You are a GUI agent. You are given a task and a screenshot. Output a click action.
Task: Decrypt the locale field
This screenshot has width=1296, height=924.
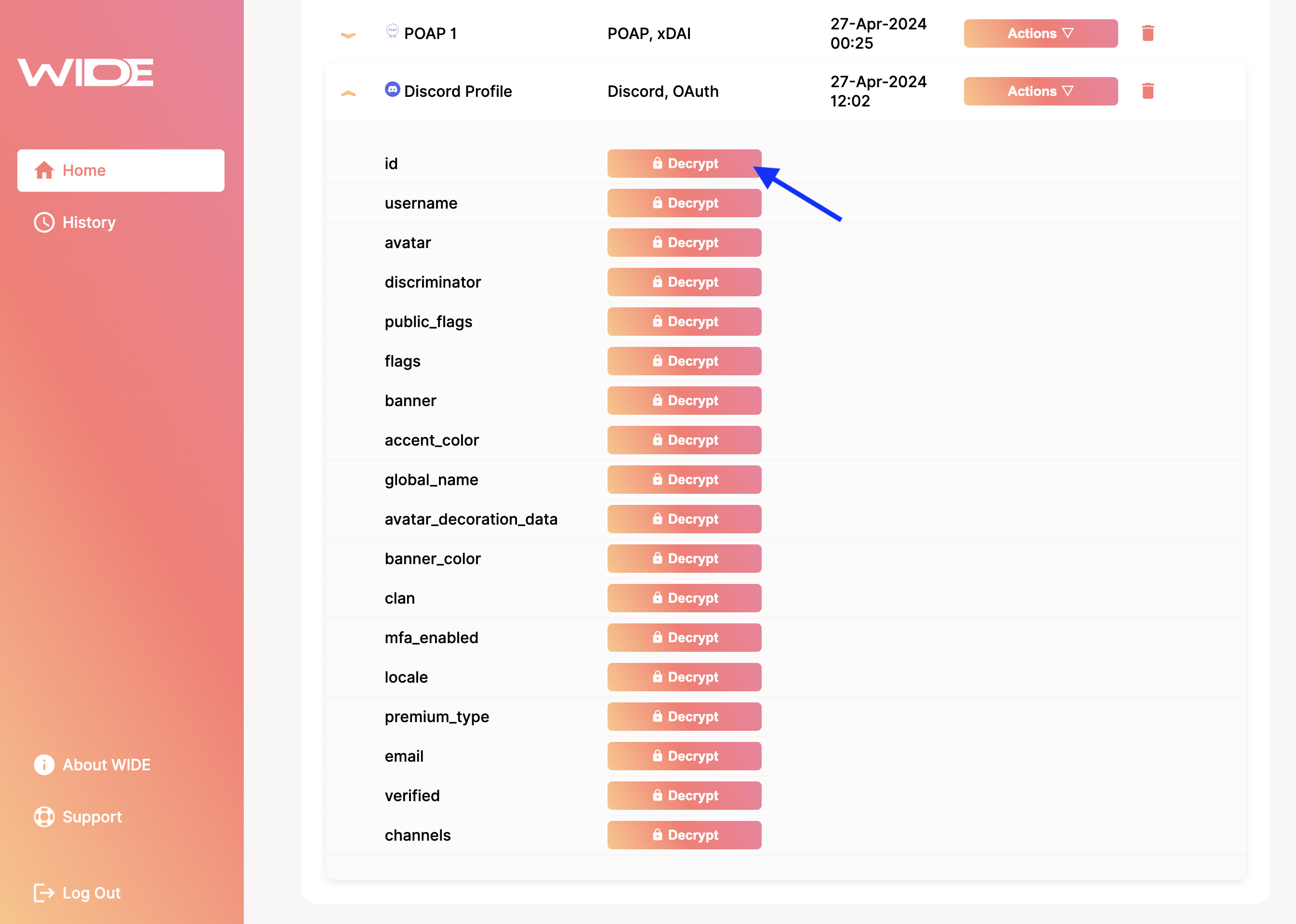tap(685, 677)
